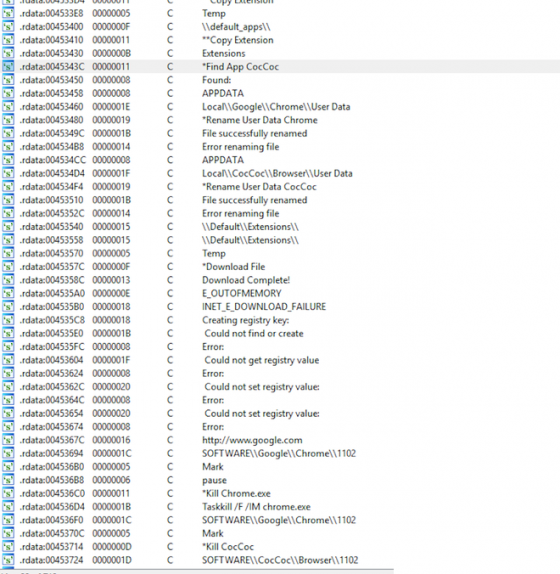Select "SOFTWARE\\Google\\Chrome\\1102" string at 00453694

pos(279,453)
